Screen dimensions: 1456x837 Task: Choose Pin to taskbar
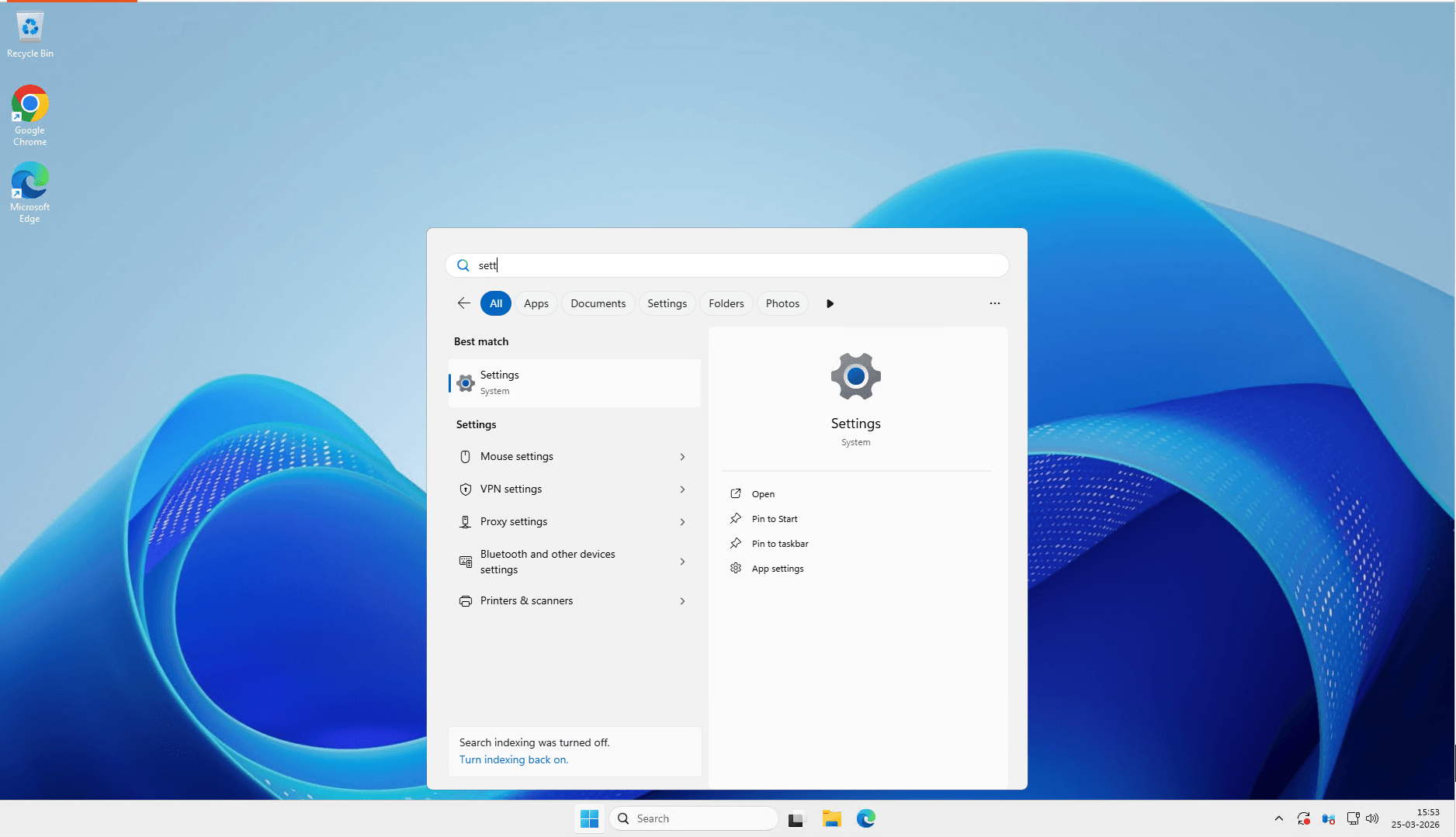pos(780,544)
